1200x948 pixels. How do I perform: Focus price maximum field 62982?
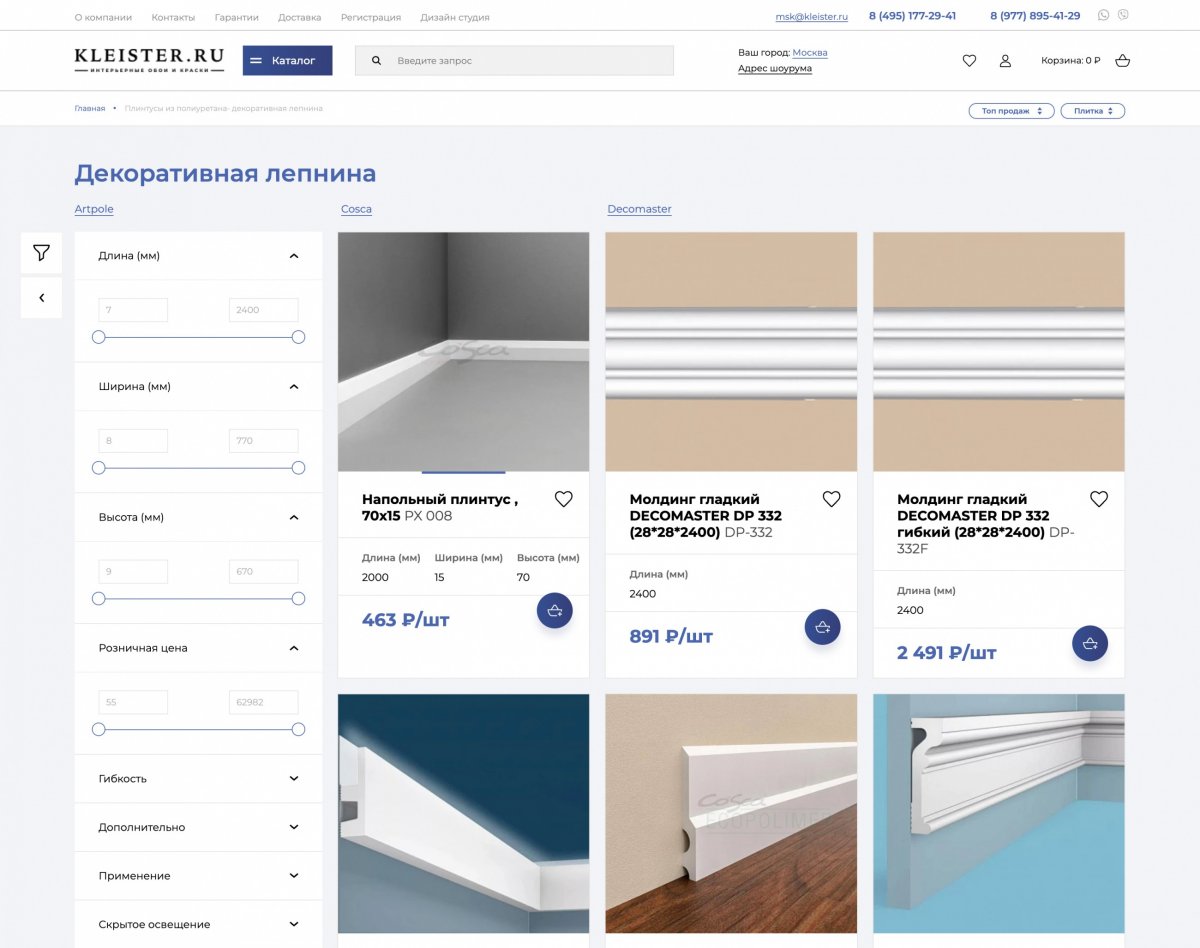pyautogui.click(x=263, y=703)
